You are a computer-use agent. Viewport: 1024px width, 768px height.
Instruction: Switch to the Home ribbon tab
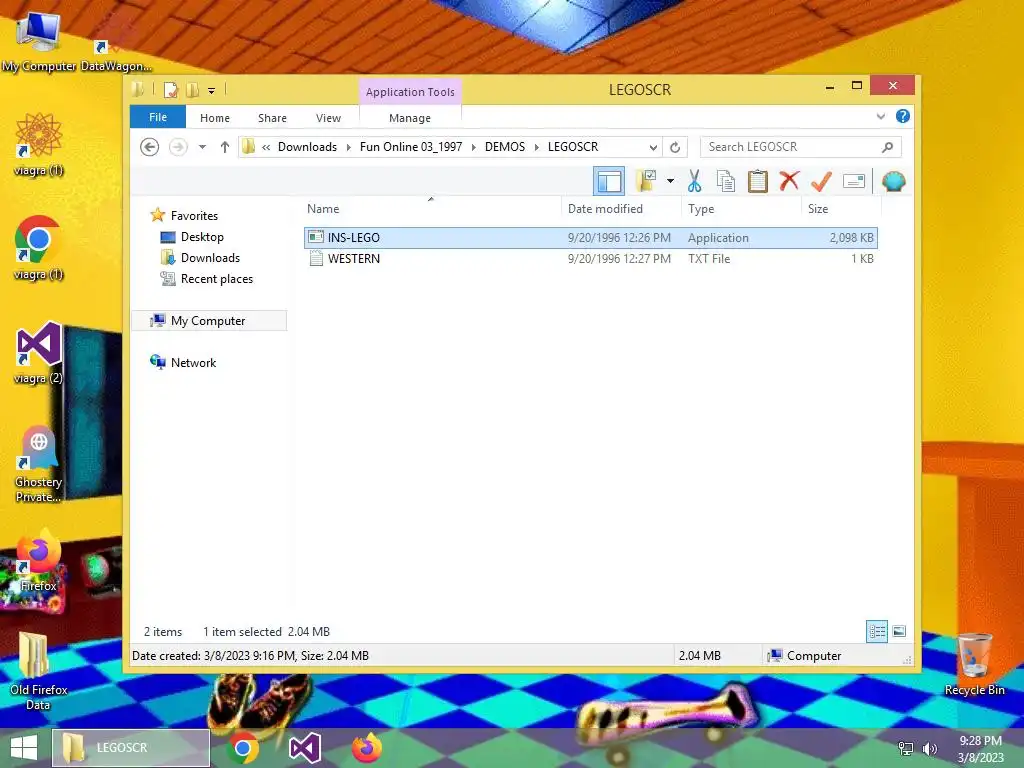215,118
